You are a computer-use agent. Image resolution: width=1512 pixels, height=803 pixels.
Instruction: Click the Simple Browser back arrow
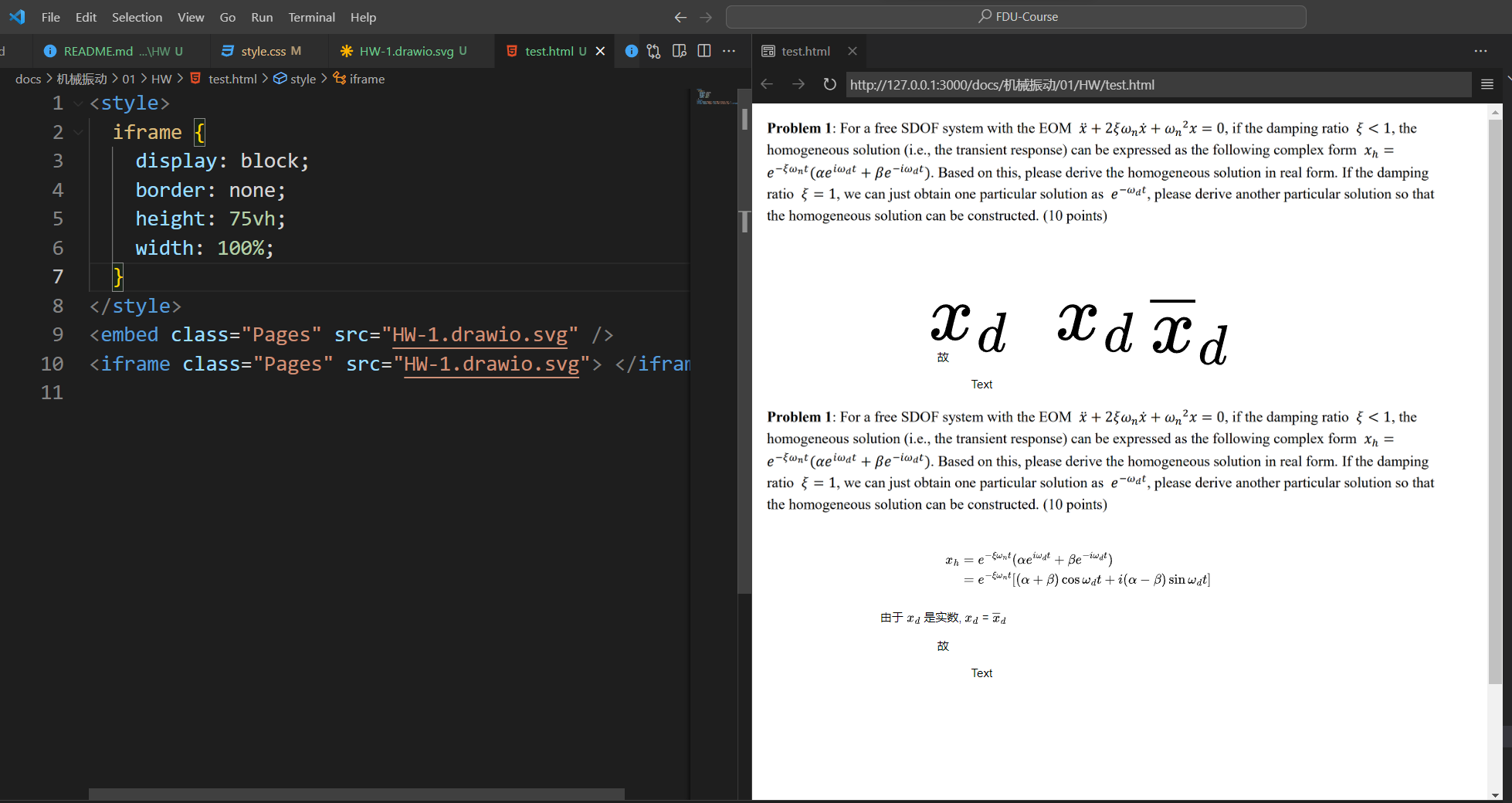[766, 85]
